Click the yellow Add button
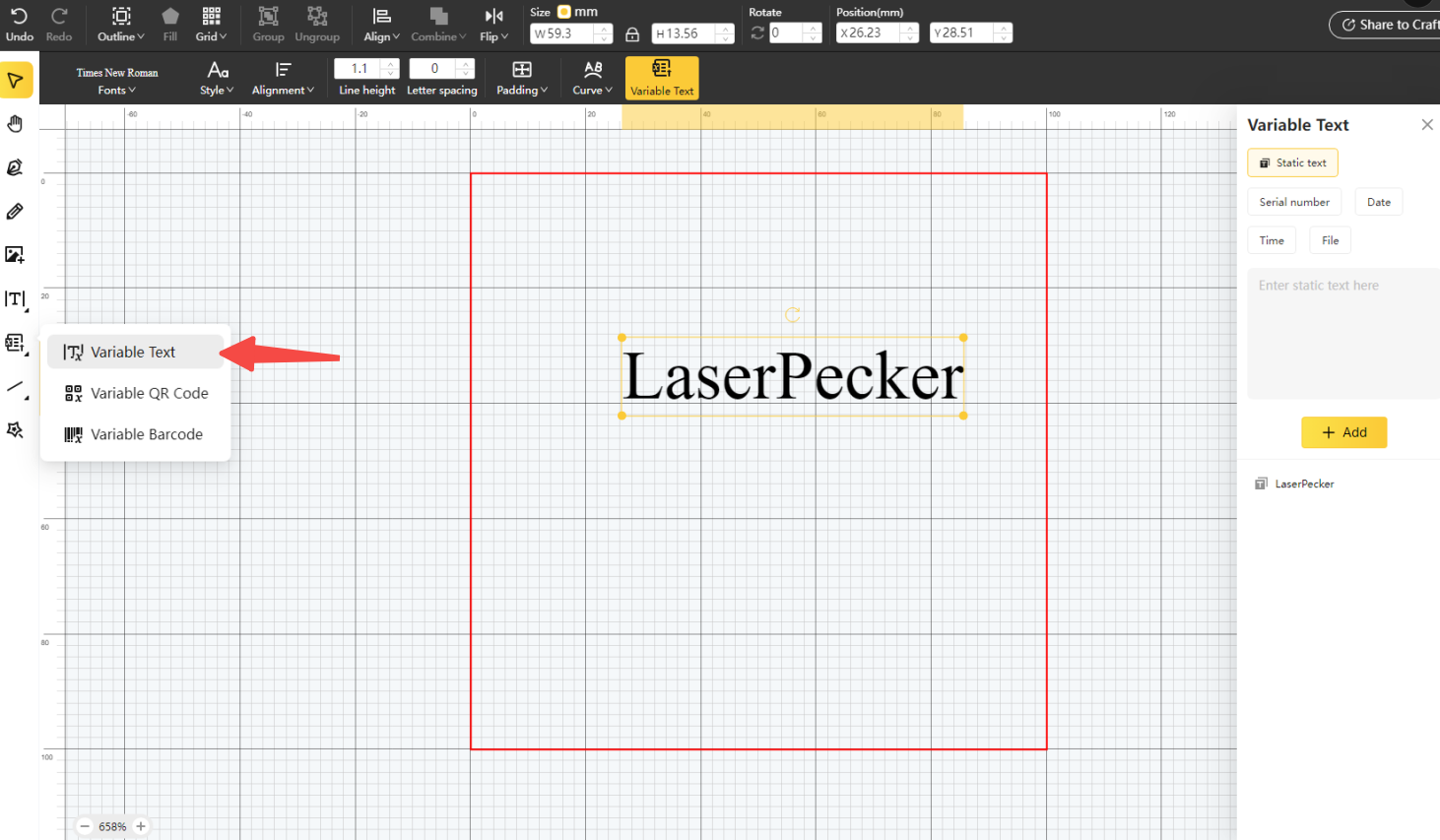 [x=1343, y=432]
